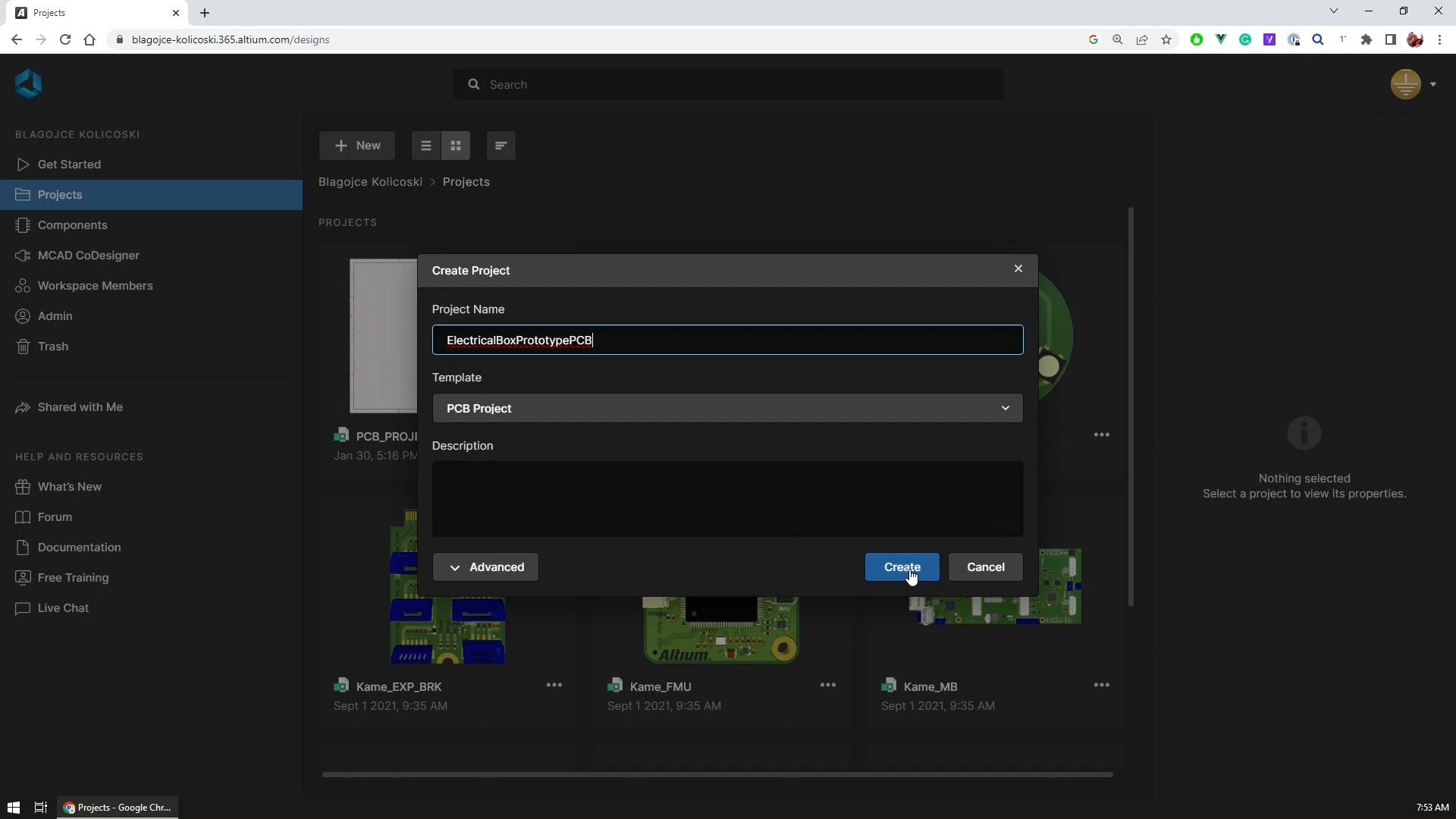
Task: Select the Kame_FMU project thumbnail
Action: point(721,629)
